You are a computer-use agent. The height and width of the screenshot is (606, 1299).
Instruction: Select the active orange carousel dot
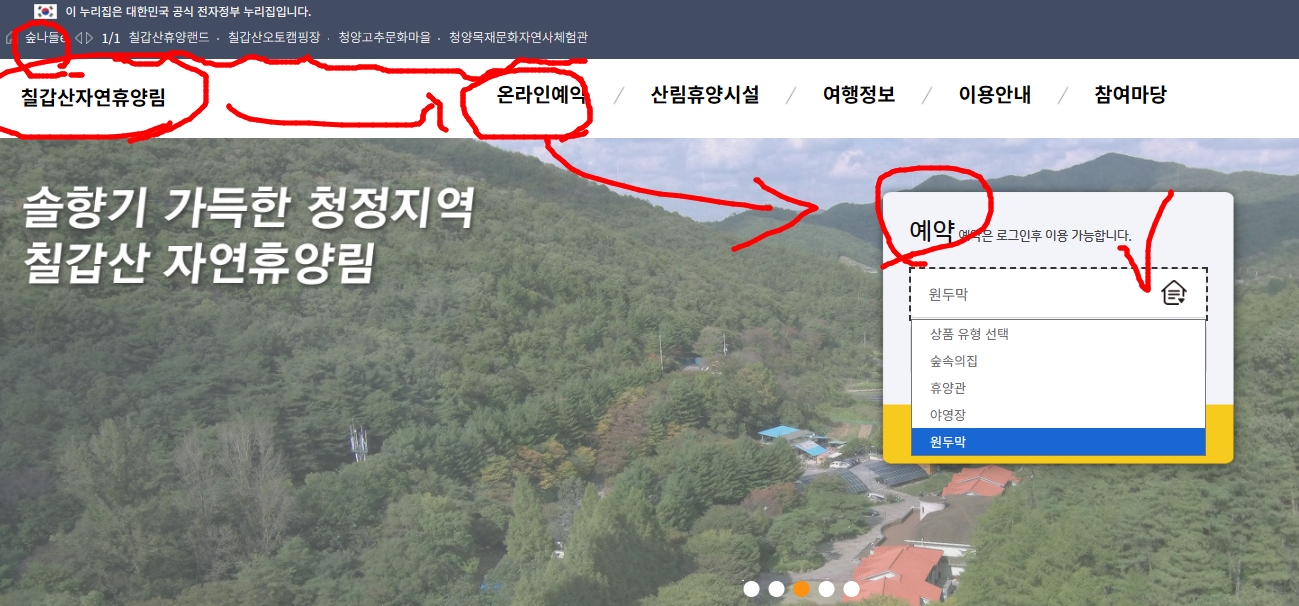(x=802, y=589)
